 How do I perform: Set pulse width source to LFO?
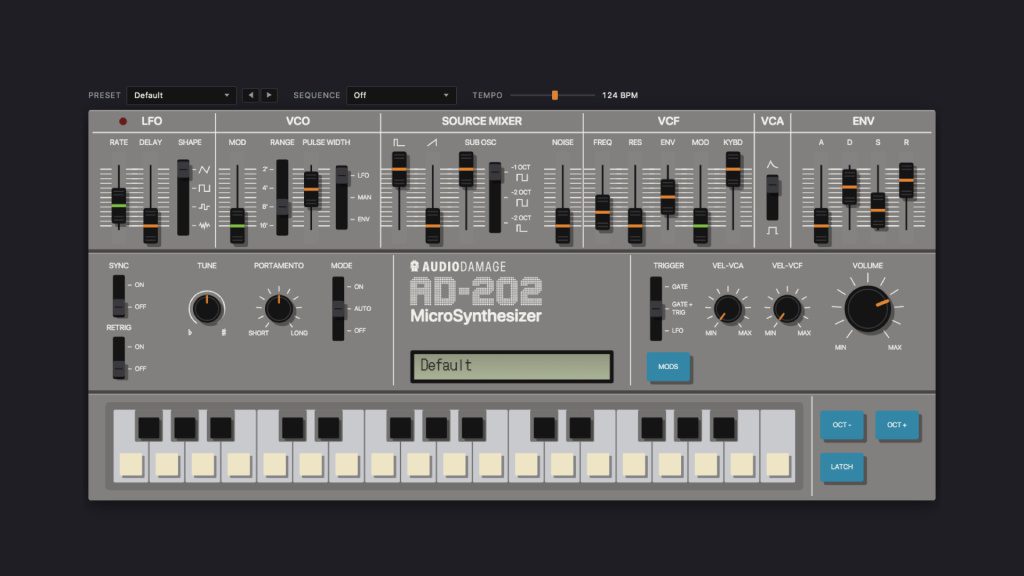(x=363, y=176)
